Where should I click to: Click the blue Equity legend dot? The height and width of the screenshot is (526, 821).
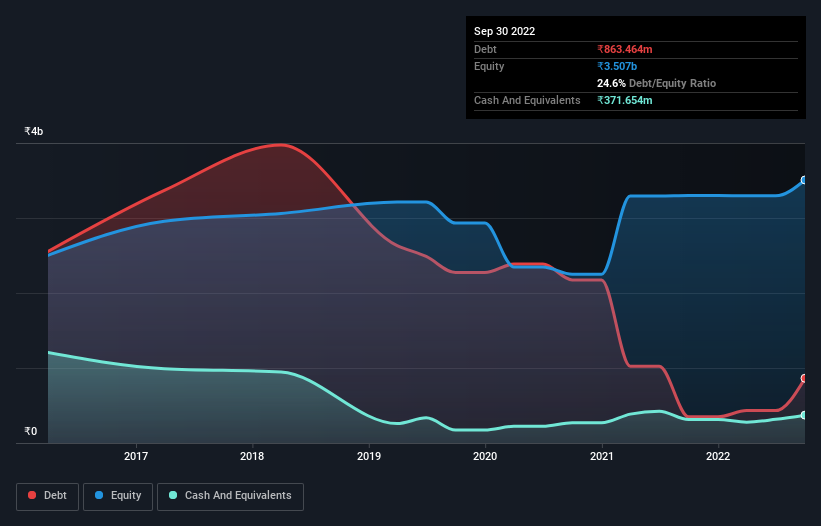point(99,495)
